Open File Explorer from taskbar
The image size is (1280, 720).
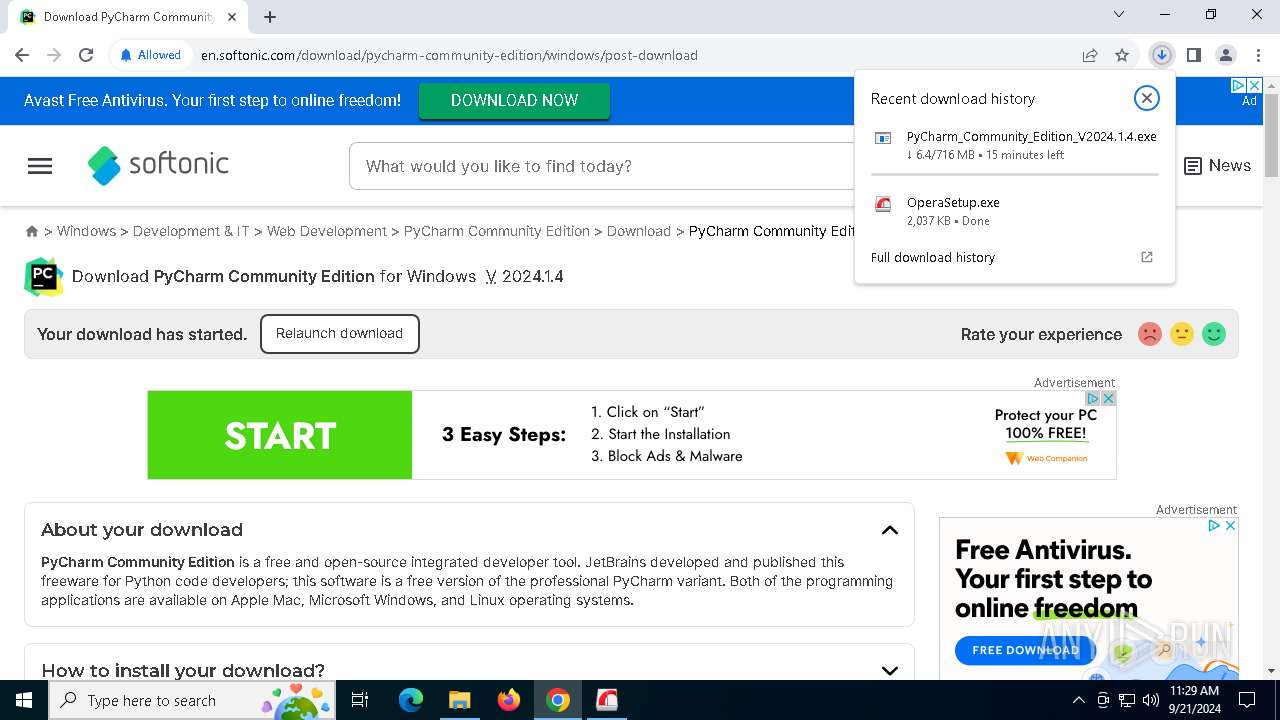(459, 700)
